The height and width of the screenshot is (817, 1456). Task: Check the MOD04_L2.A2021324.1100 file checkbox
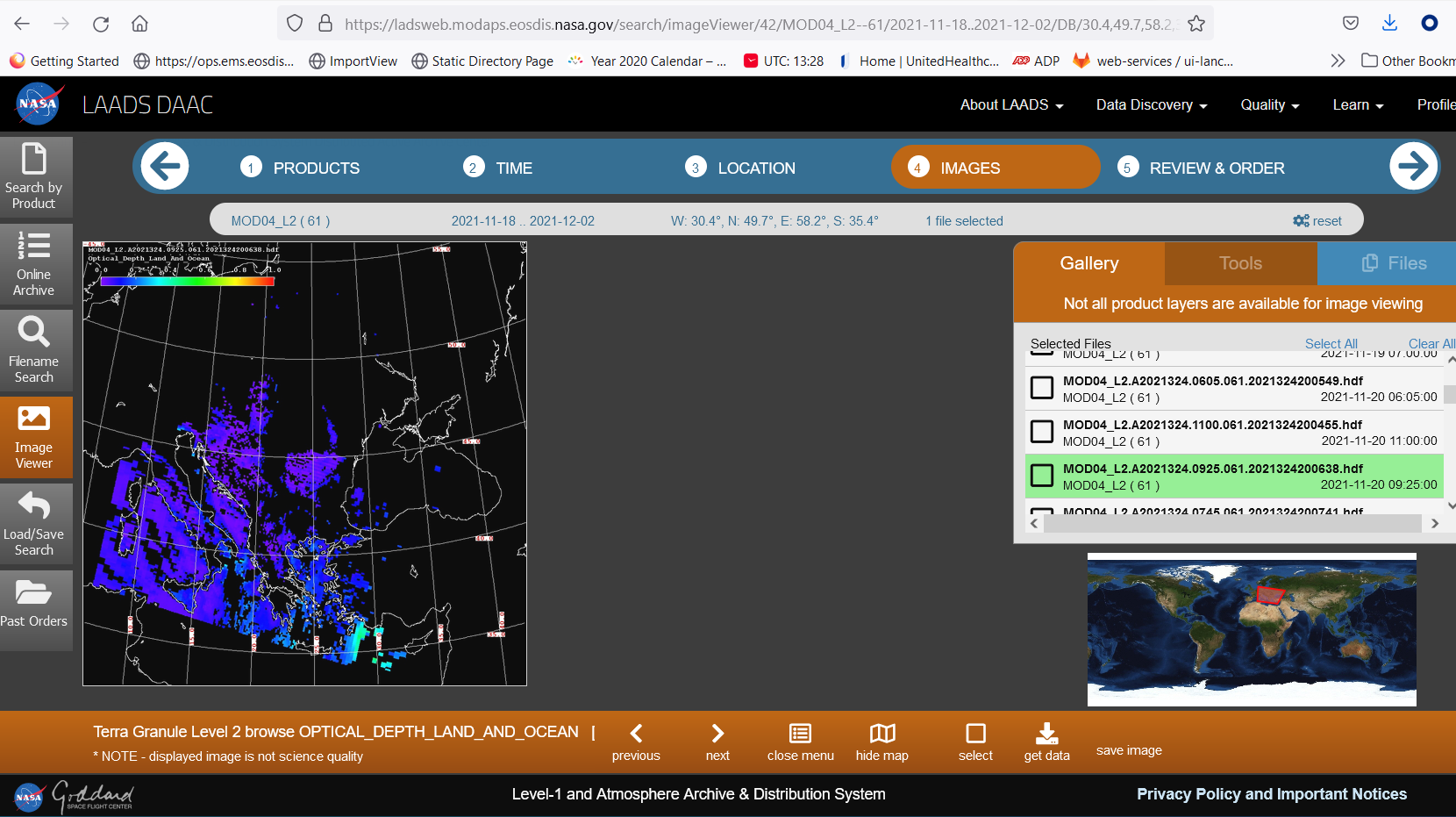click(1042, 432)
